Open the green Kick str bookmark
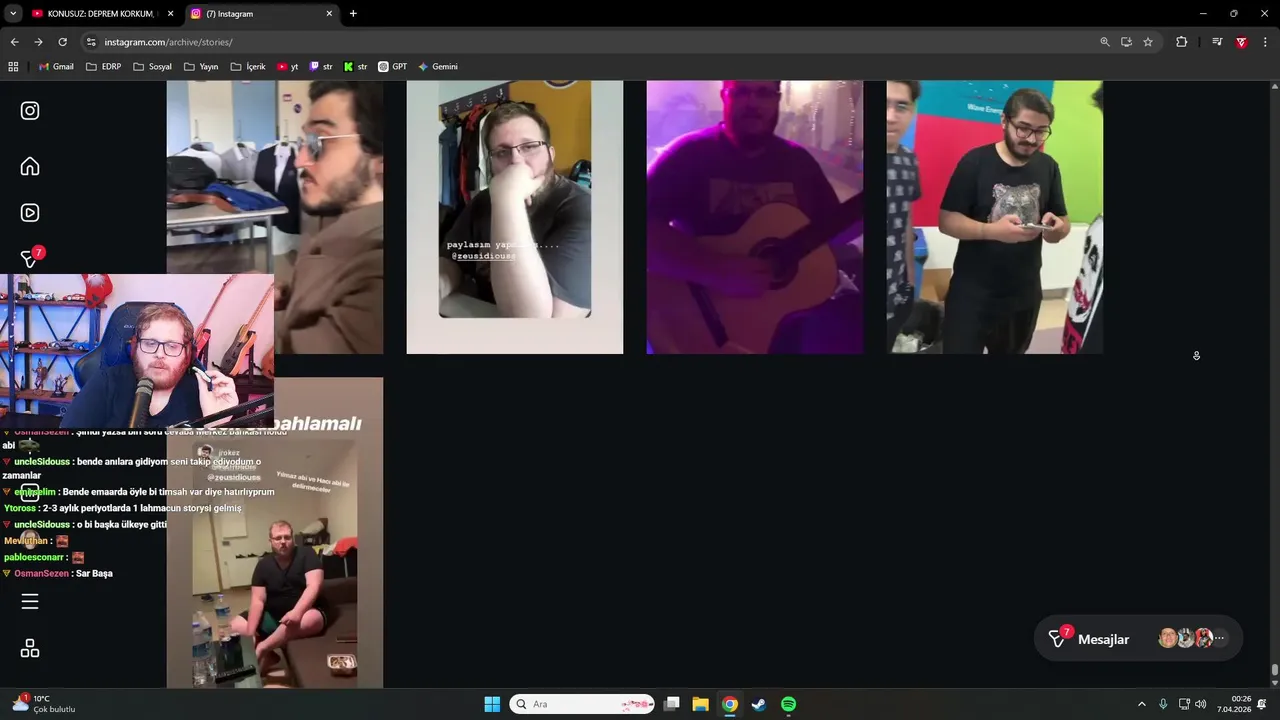 [355, 67]
